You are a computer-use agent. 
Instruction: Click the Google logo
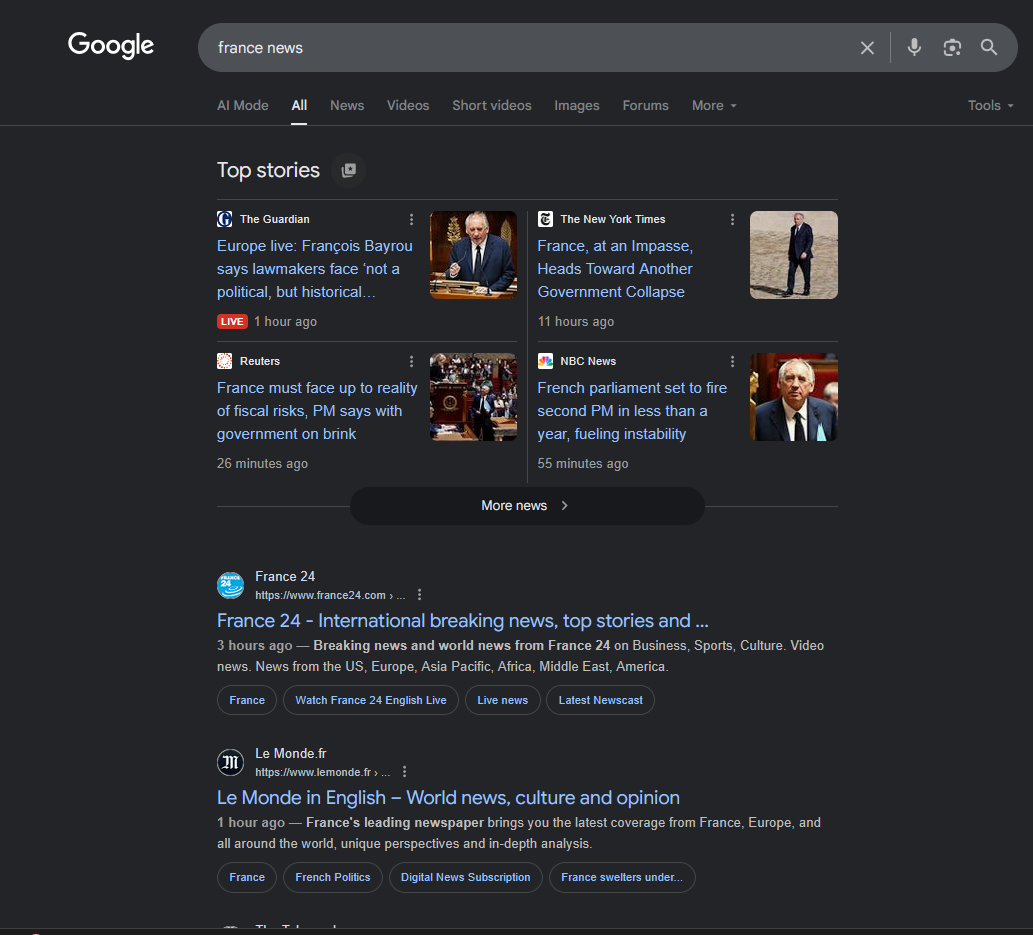click(x=111, y=45)
